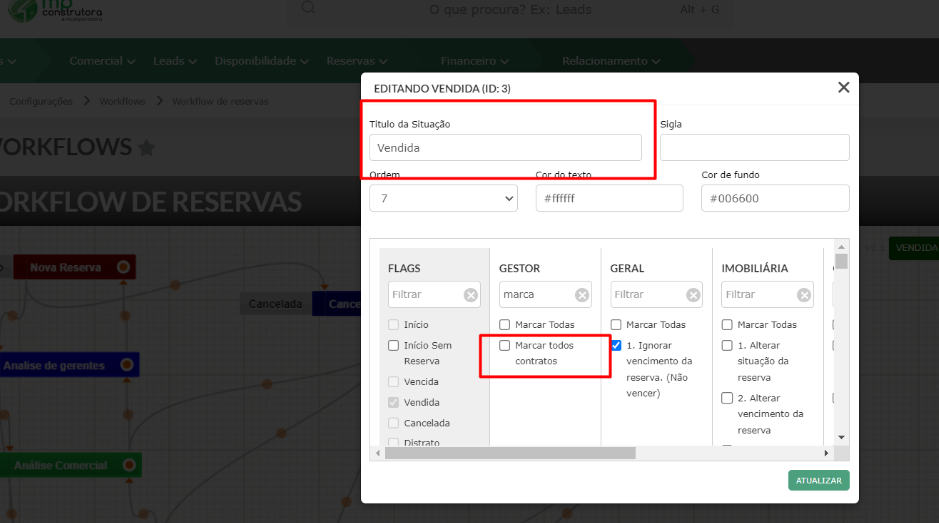Edit the Cor do texto value
The height and width of the screenshot is (523, 939).
(609, 198)
